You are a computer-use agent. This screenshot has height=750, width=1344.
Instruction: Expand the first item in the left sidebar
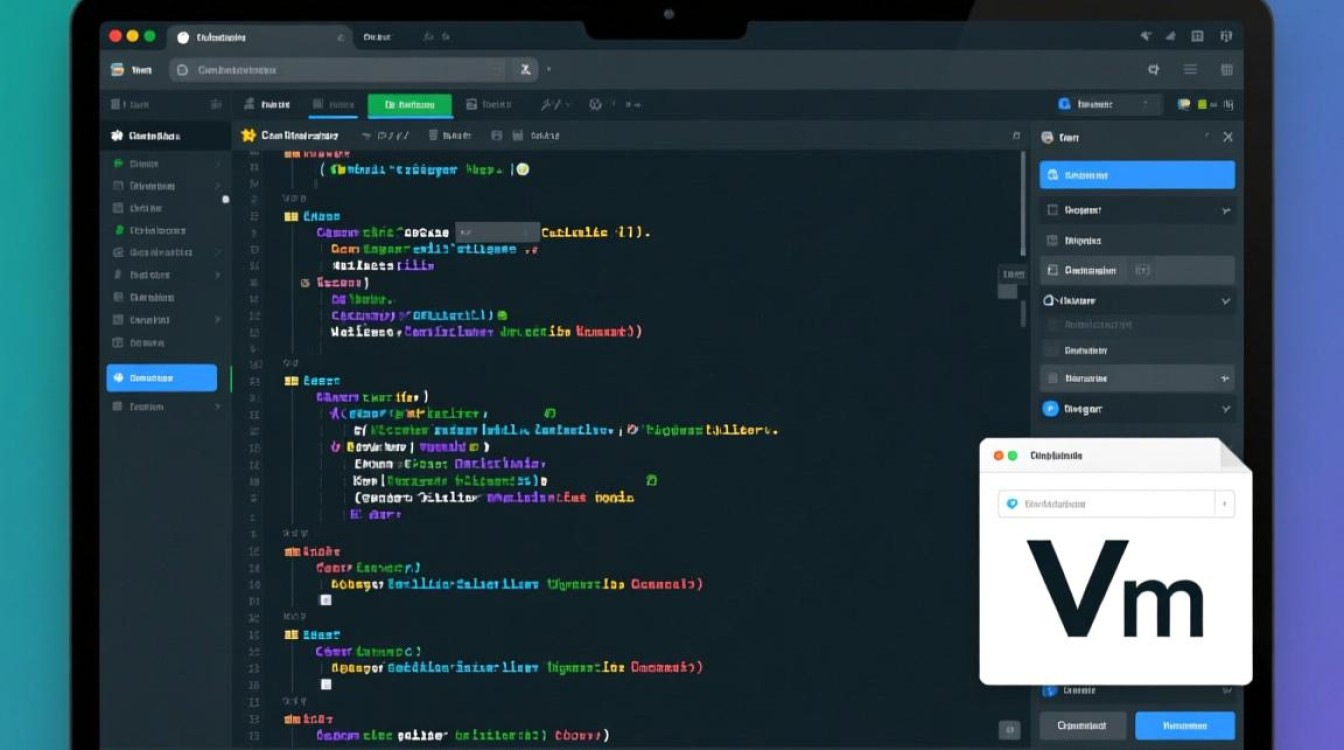[x=217, y=163]
